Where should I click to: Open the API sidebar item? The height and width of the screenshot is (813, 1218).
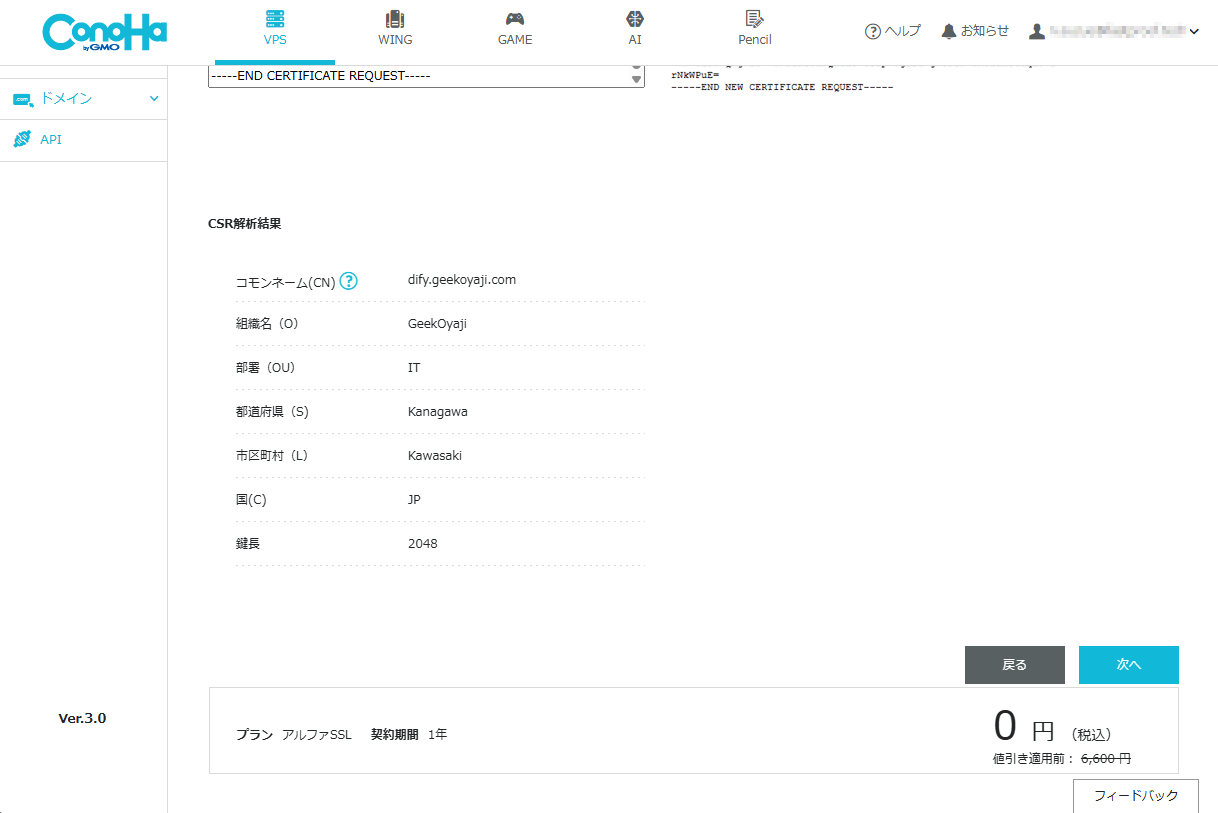click(83, 140)
